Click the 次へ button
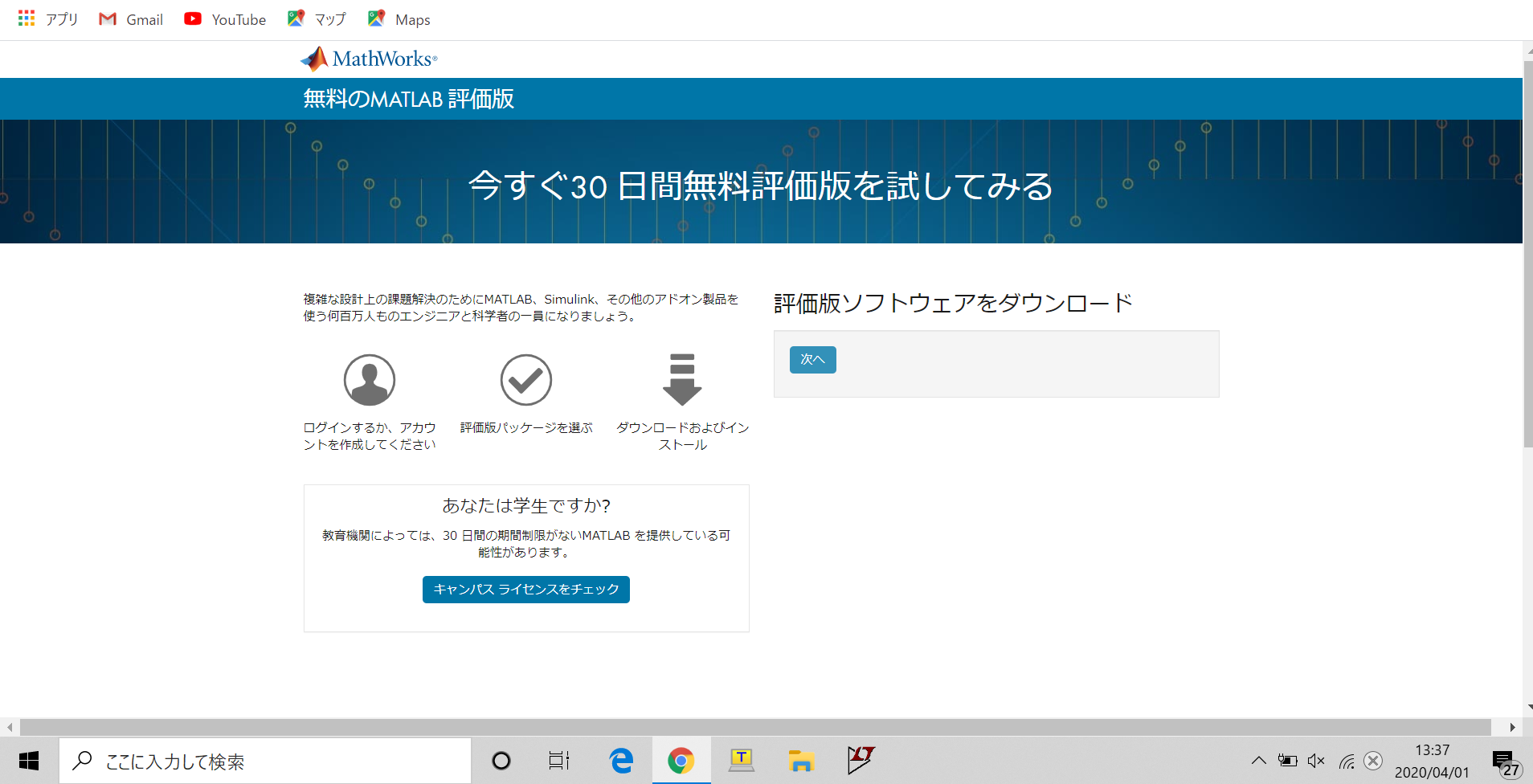Image resolution: width=1533 pixels, height=784 pixels. pyautogui.click(x=813, y=360)
